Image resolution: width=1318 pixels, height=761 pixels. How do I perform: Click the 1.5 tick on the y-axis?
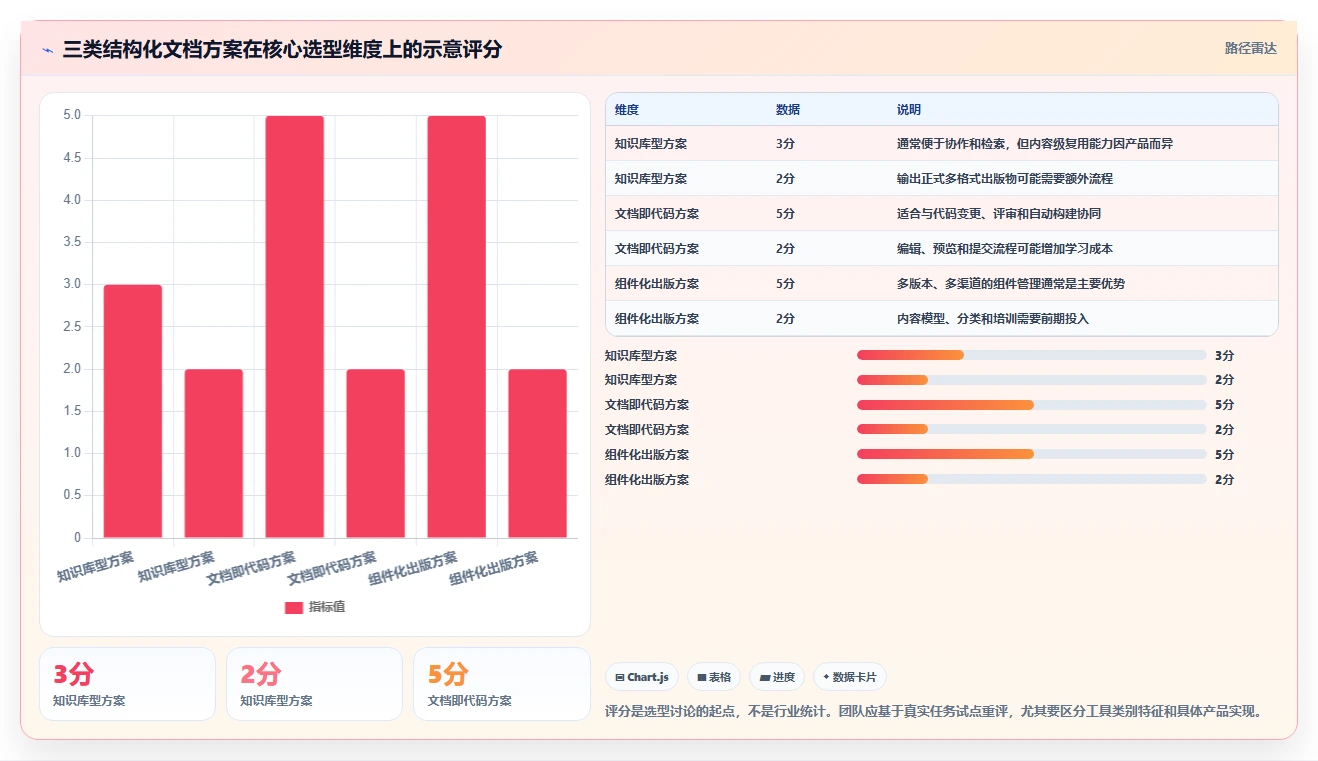[72, 411]
